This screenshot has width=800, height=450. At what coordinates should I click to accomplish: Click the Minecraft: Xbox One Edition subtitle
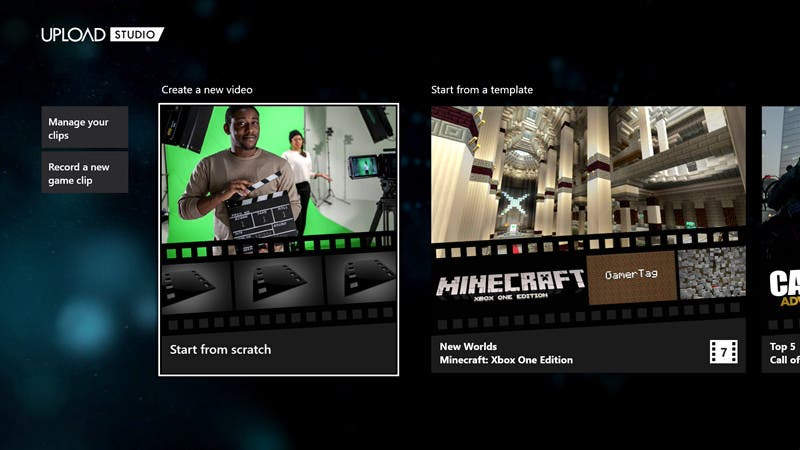[506, 360]
